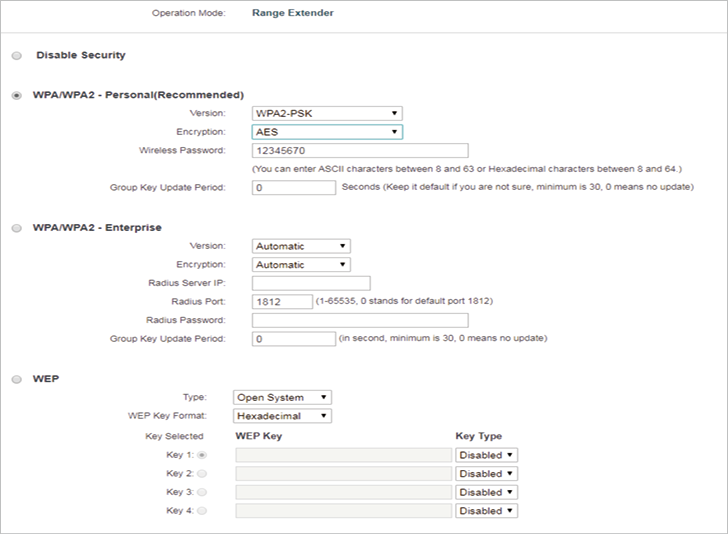
Task: Choose the WPA/WPA2 - Enterprise radio button
Action: pos(17,228)
